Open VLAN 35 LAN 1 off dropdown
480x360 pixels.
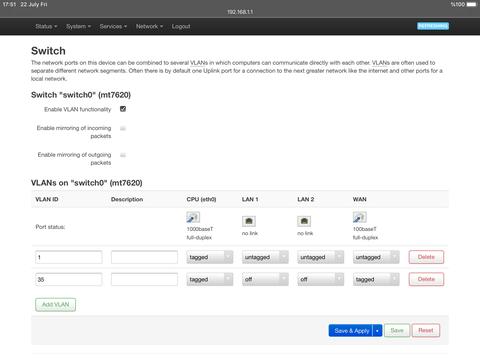(x=265, y=279)
